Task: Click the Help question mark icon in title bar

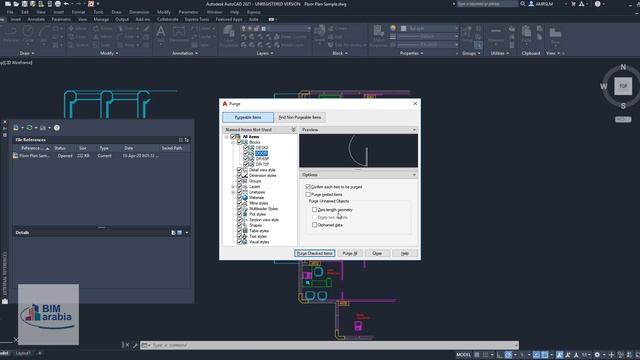Action: click(598, 4)
